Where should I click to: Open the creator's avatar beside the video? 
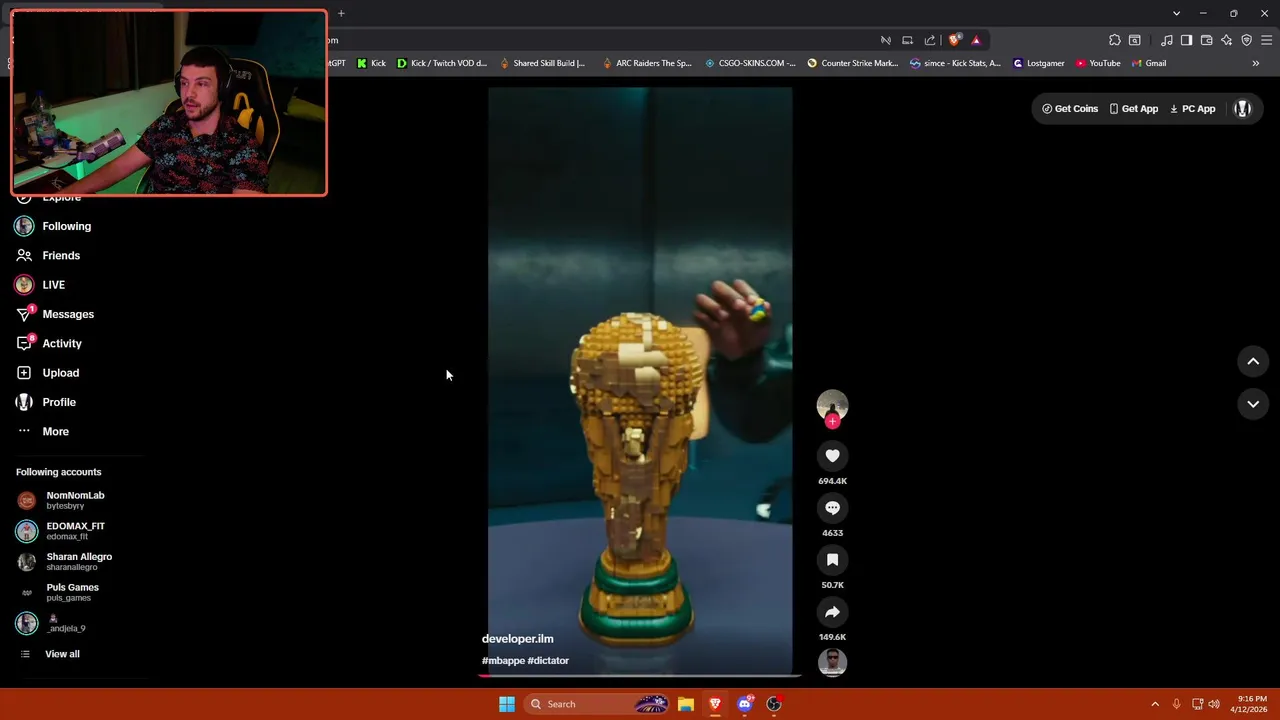pyautogui.click(x=832, y=405)
